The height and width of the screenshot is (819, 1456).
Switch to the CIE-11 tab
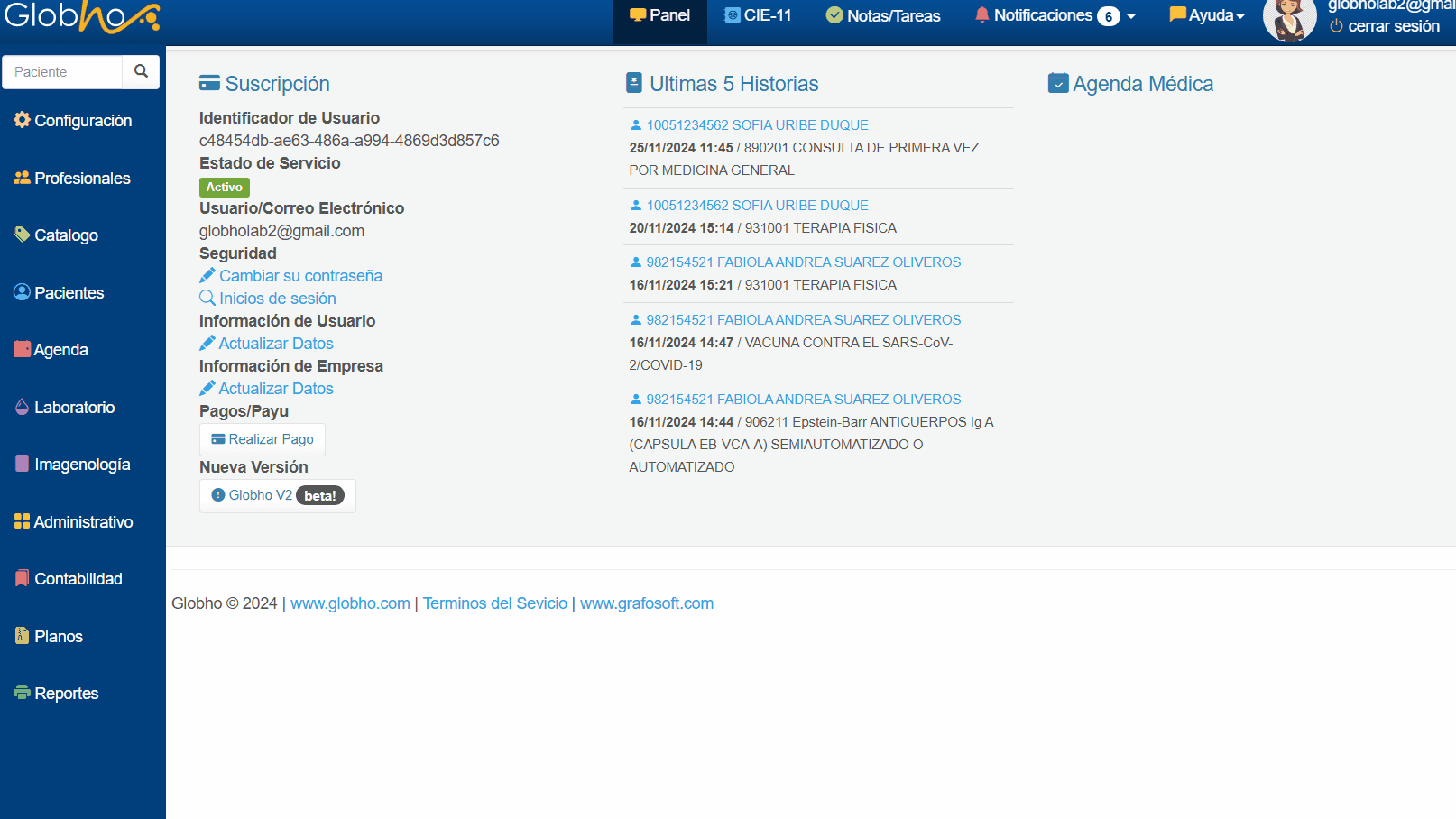pyautogui.click(x=758, y=15)
